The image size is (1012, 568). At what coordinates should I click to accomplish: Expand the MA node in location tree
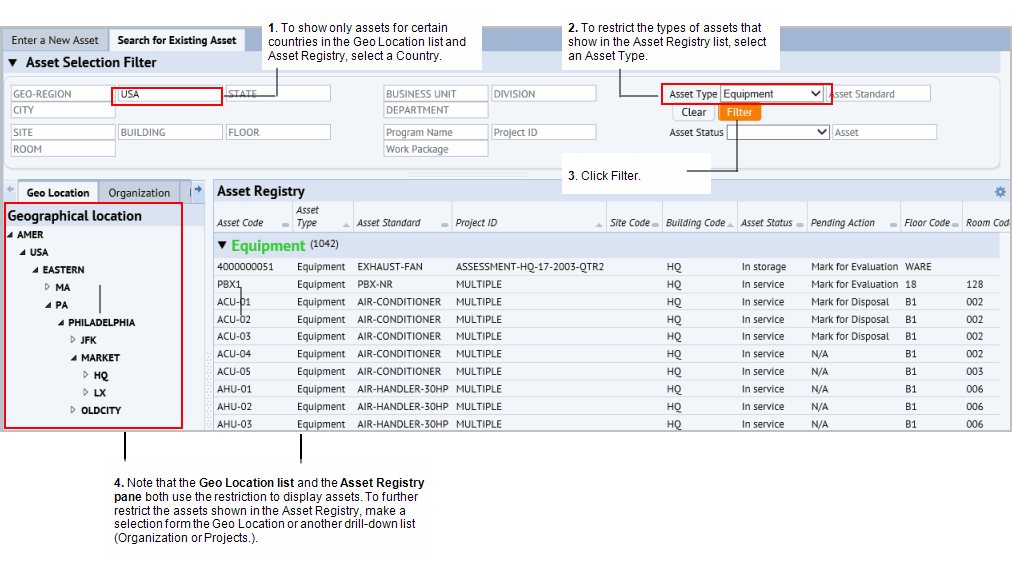pos(47,288)
